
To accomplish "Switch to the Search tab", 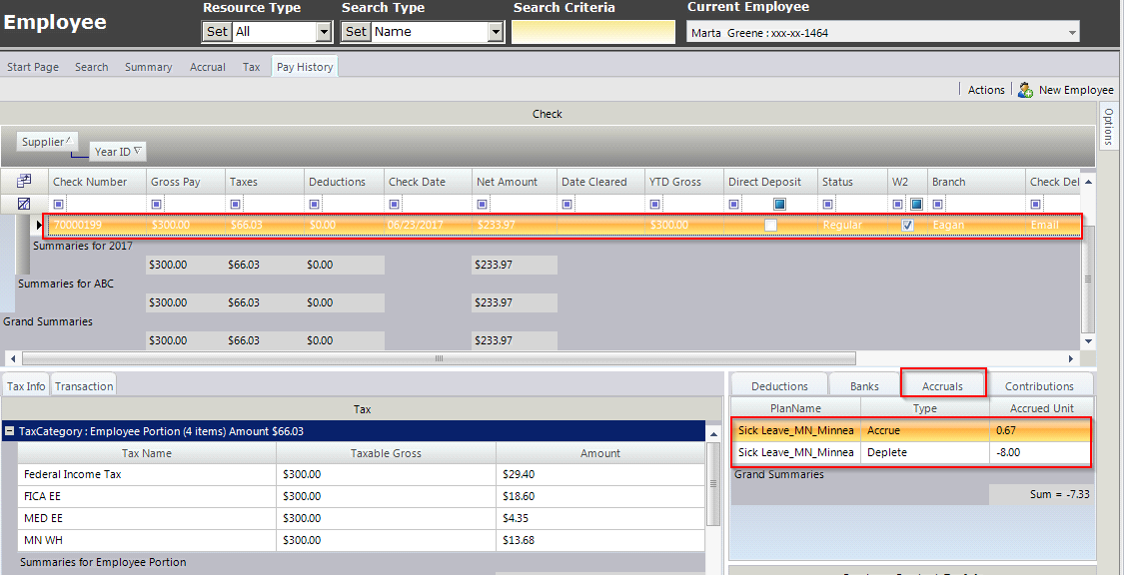I will click(92, 67).
